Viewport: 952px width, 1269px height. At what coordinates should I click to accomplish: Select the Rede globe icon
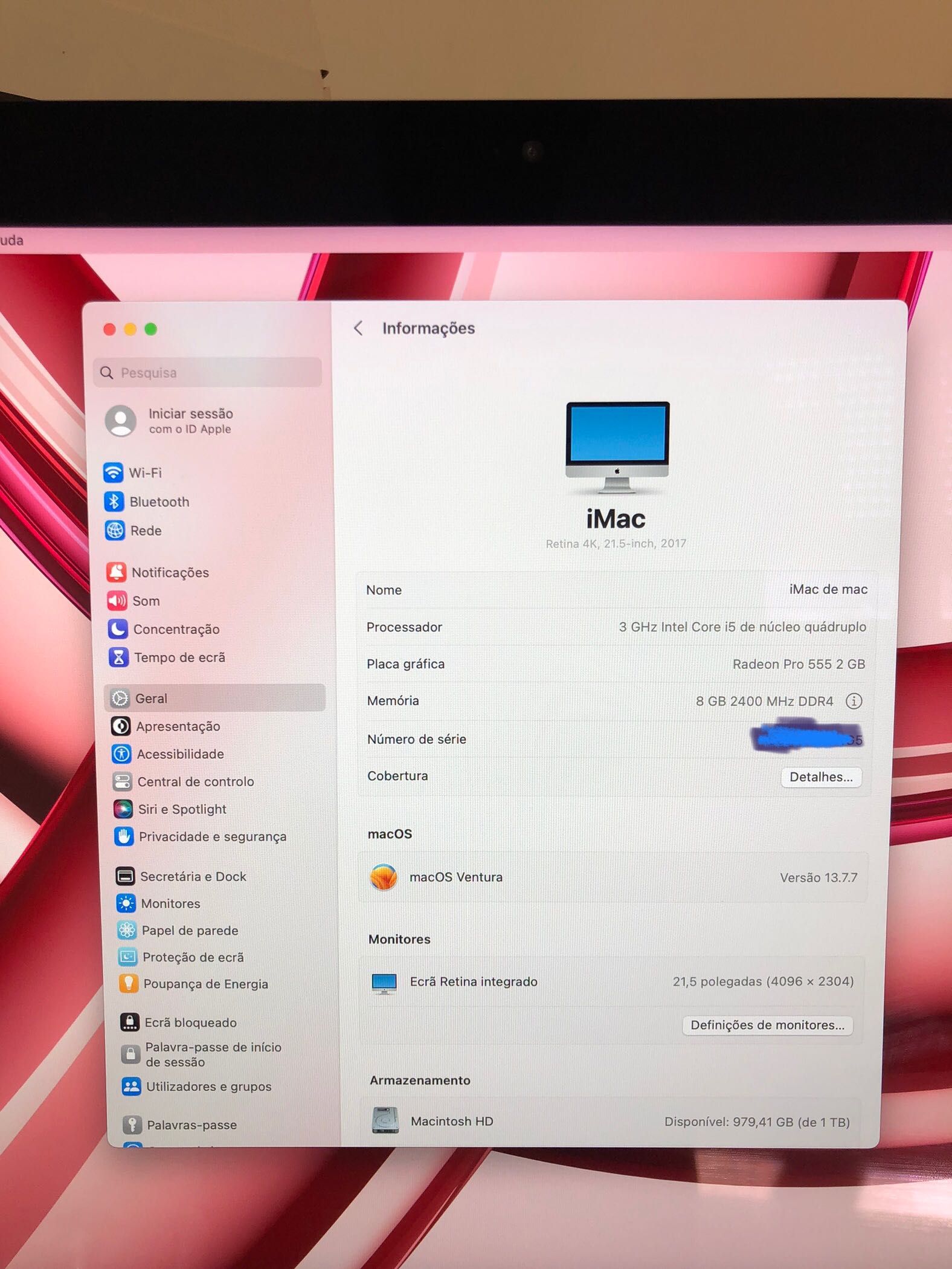[115, 530]
